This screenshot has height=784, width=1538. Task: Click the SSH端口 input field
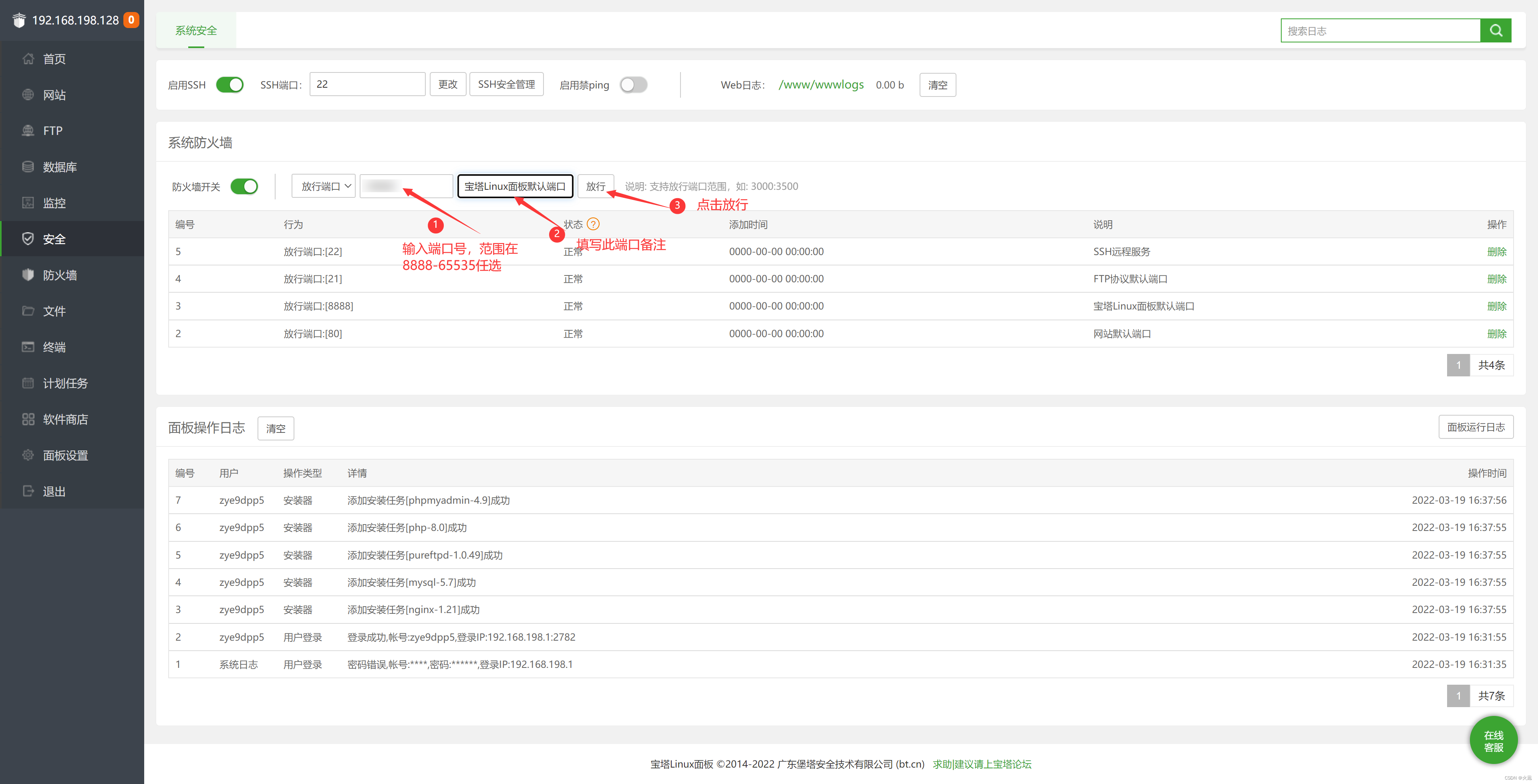tap(367, 84)
